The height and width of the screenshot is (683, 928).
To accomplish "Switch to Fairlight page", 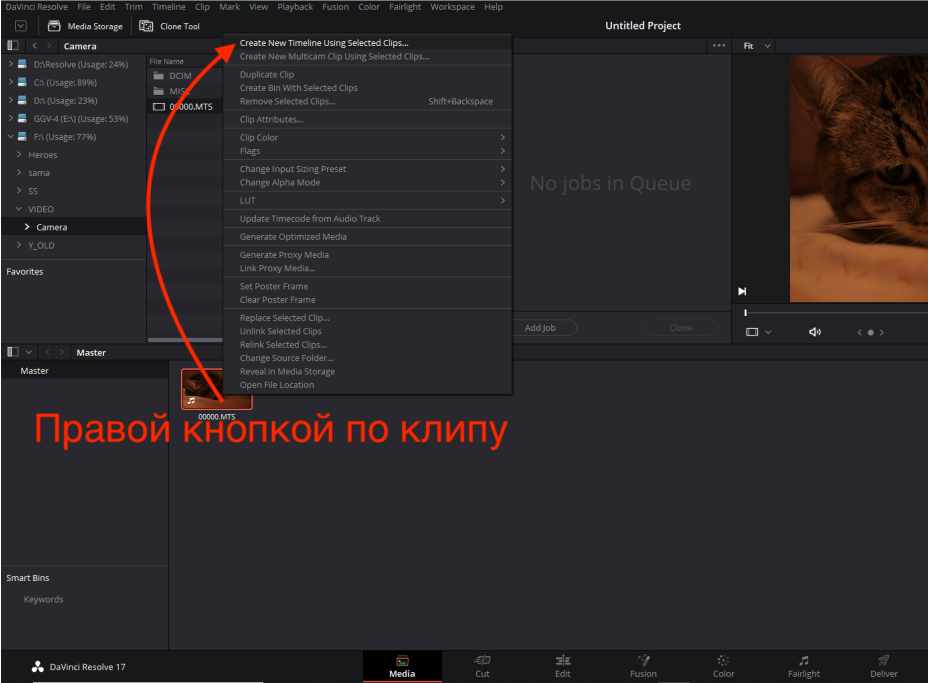I will point(804,666).
